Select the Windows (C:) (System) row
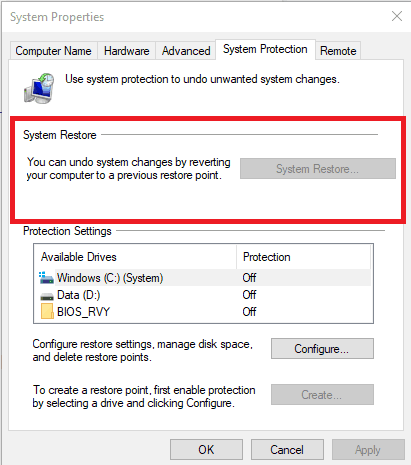The height and width of the screenshot is (465, 411). [203, 278]
